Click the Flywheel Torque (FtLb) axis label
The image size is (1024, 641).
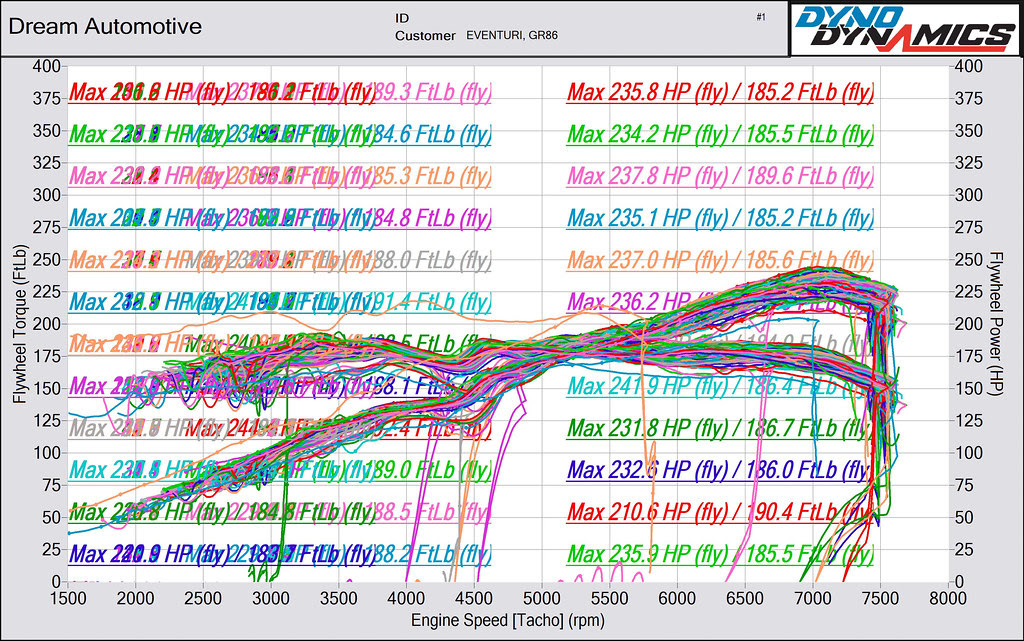click(x=20, y=324)
